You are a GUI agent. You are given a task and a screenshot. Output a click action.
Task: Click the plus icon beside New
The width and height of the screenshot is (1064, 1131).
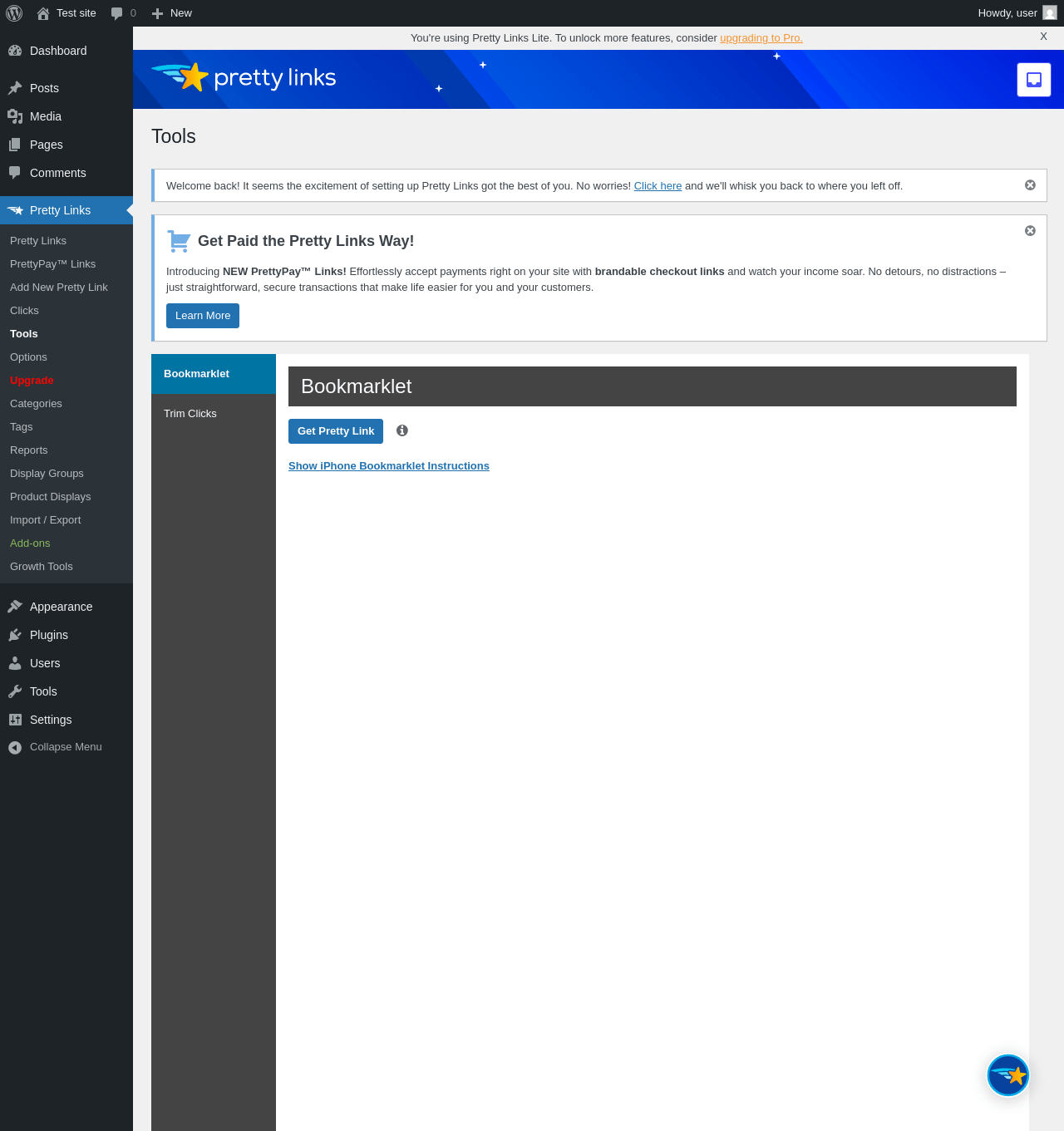click(x=157, y=13)
